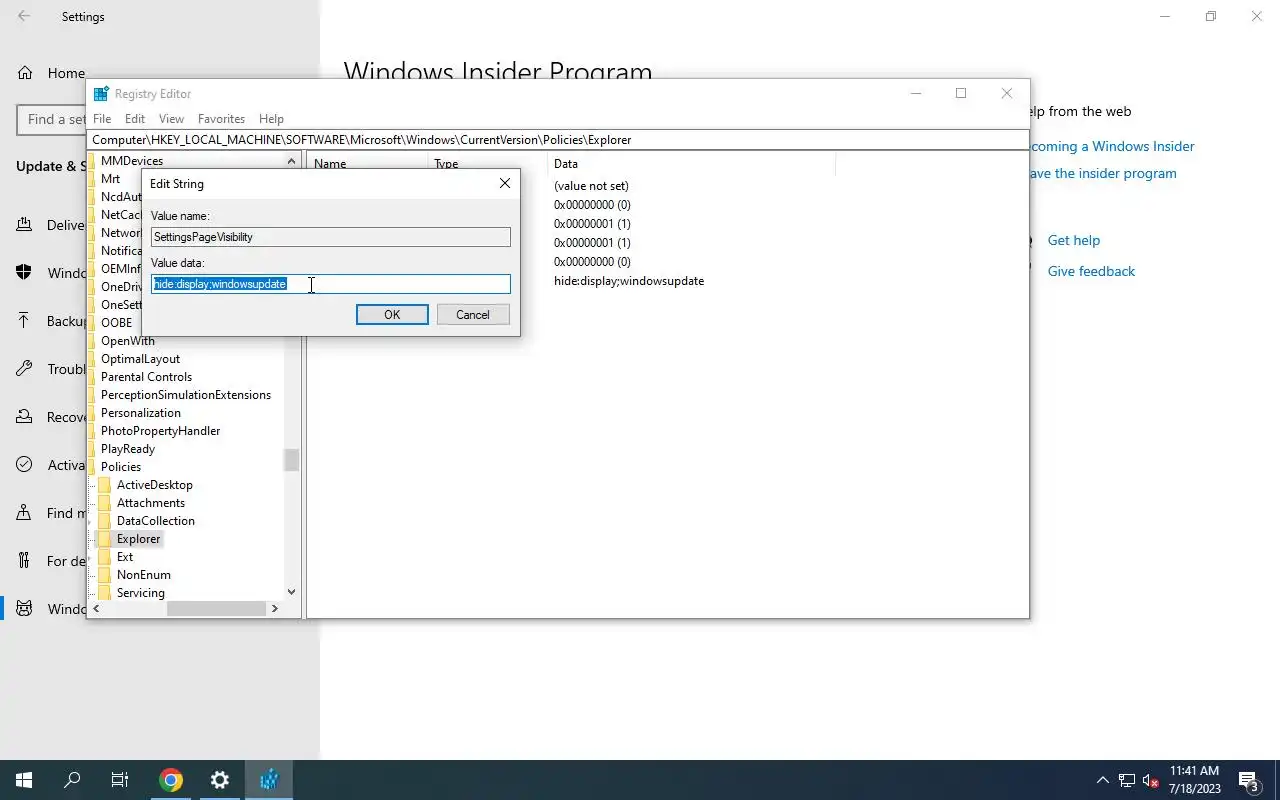Viewport: 1280px width, 800px height.
Task: Open the Help menu in Registry Editor
Action: 271,118
